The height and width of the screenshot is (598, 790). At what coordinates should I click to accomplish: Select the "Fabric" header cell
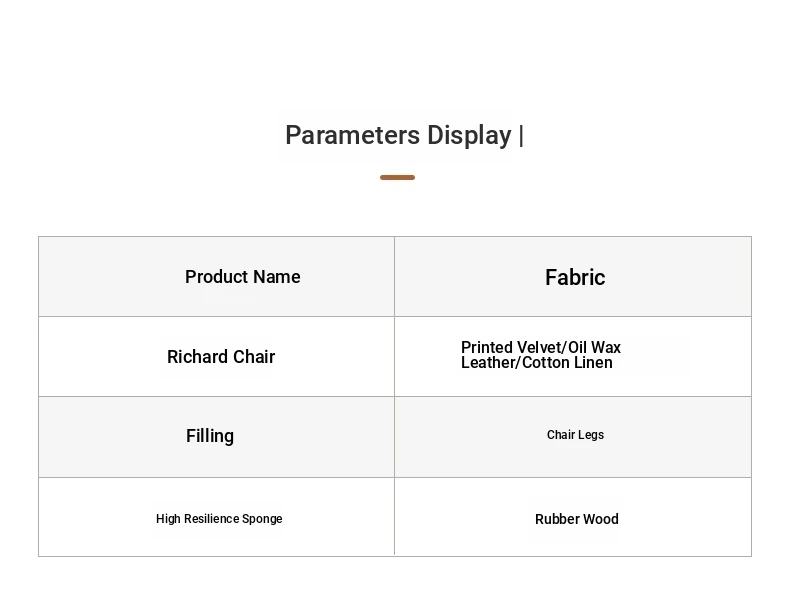(x=575, y=277)
